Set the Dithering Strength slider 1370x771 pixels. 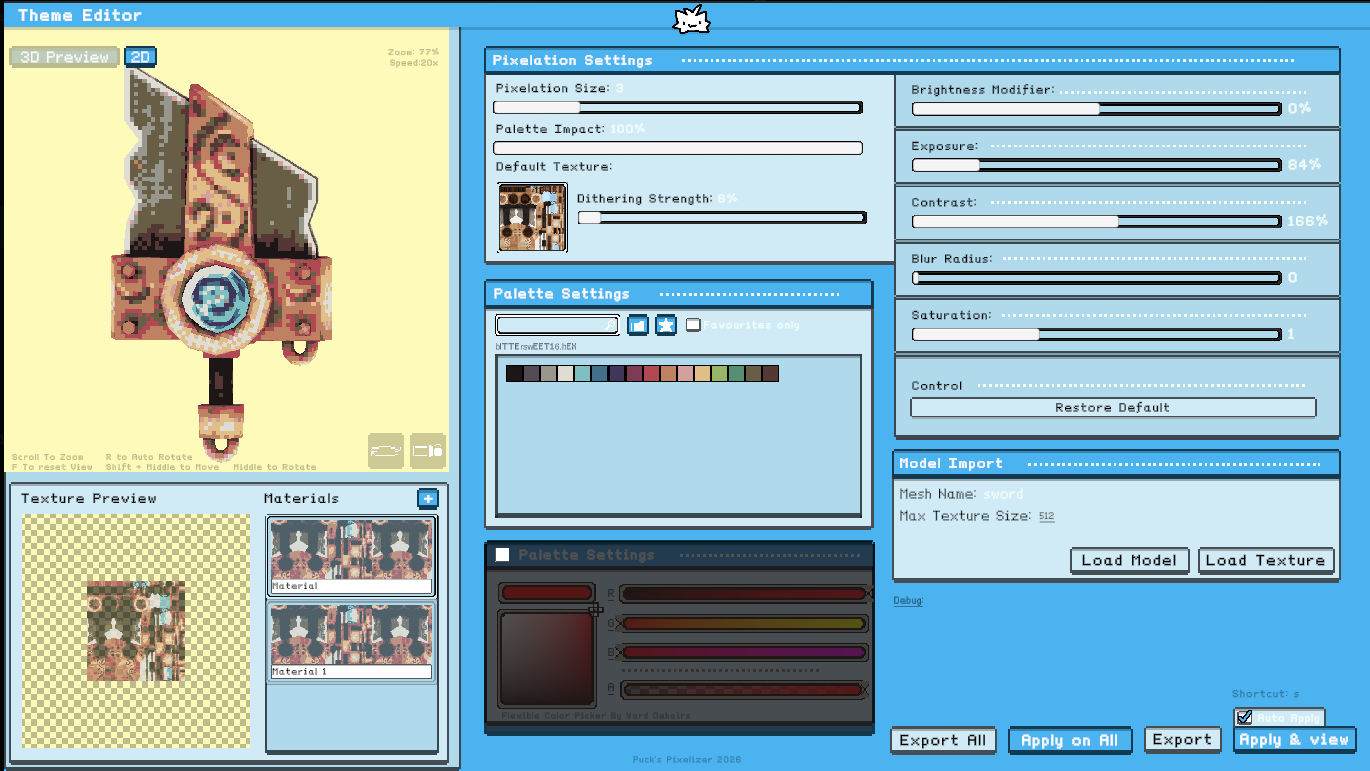tap(722, 217)
